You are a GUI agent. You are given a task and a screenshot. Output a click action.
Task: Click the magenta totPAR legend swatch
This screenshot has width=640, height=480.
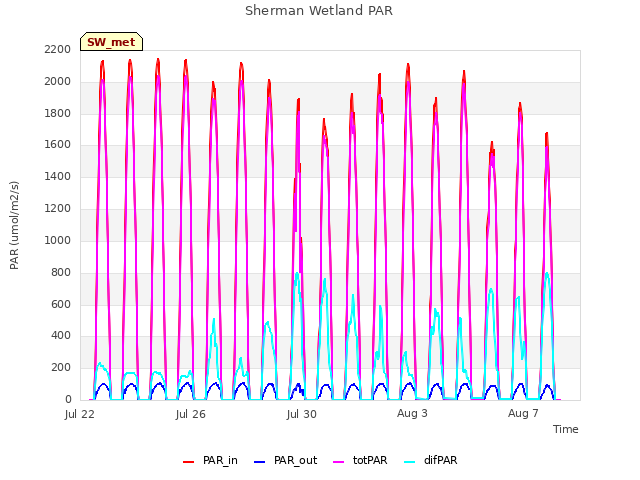point(339,461)
